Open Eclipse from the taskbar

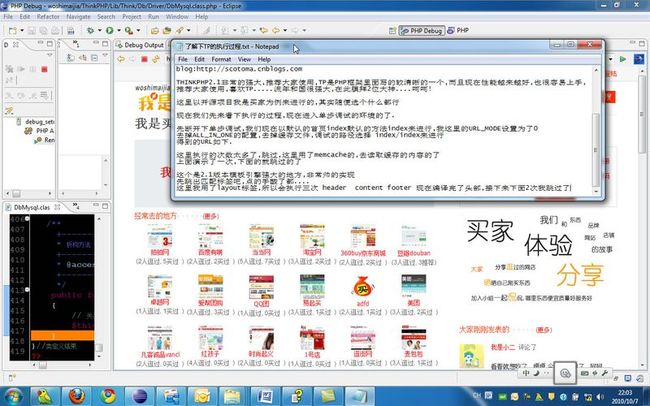click(x=140, y=396)
